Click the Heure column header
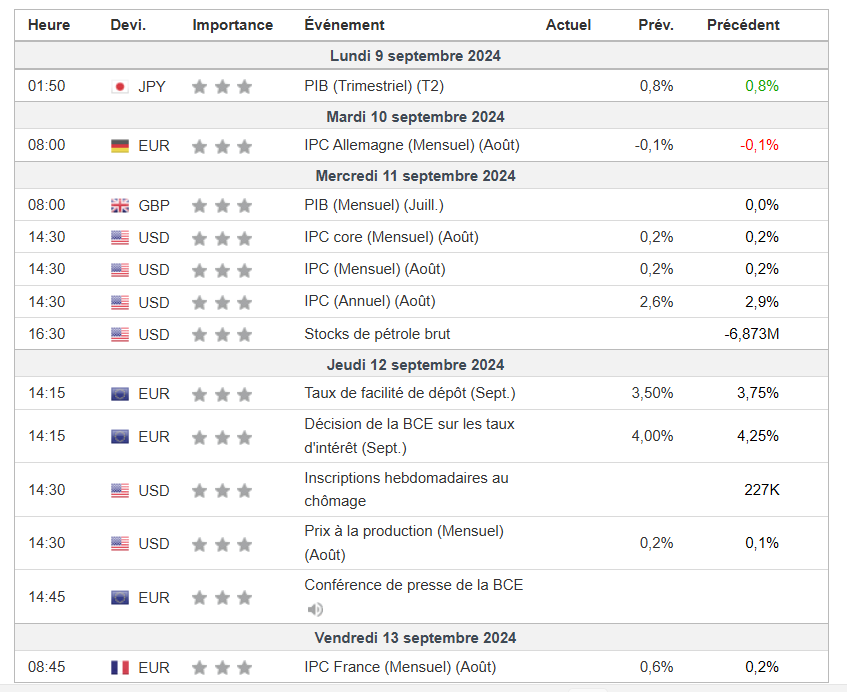Image resolution: width=847 pixels, height=692 pixels. [x=49, y=25]
